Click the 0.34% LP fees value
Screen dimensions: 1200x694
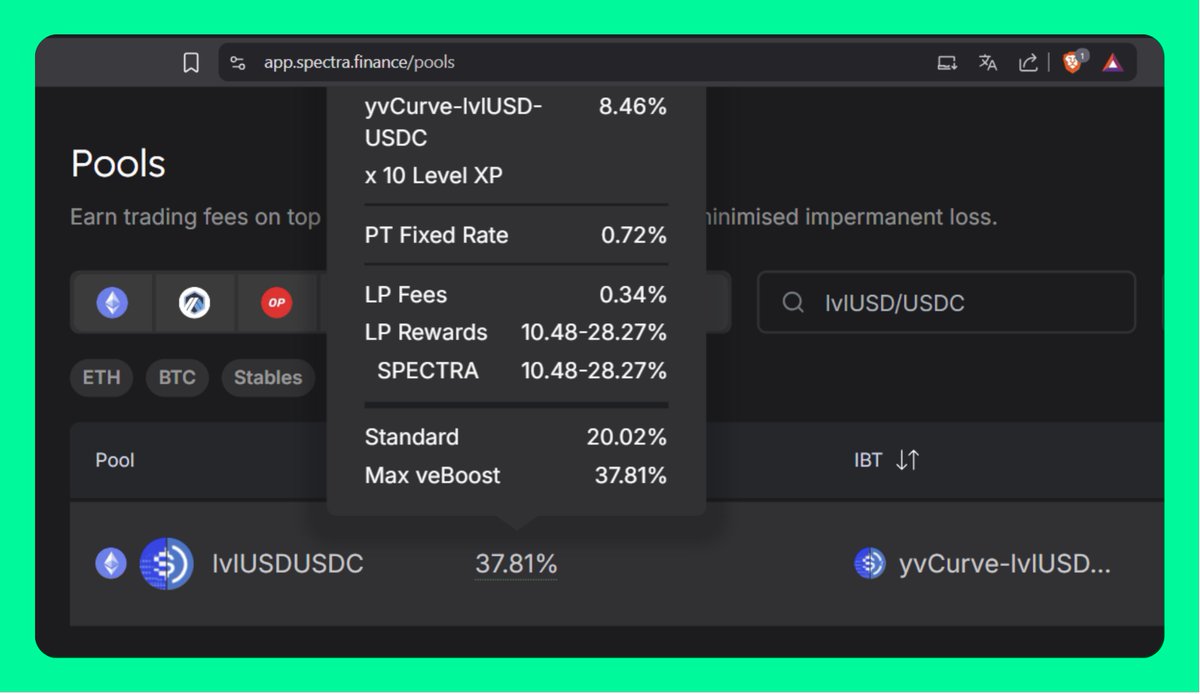pos(632,296)
